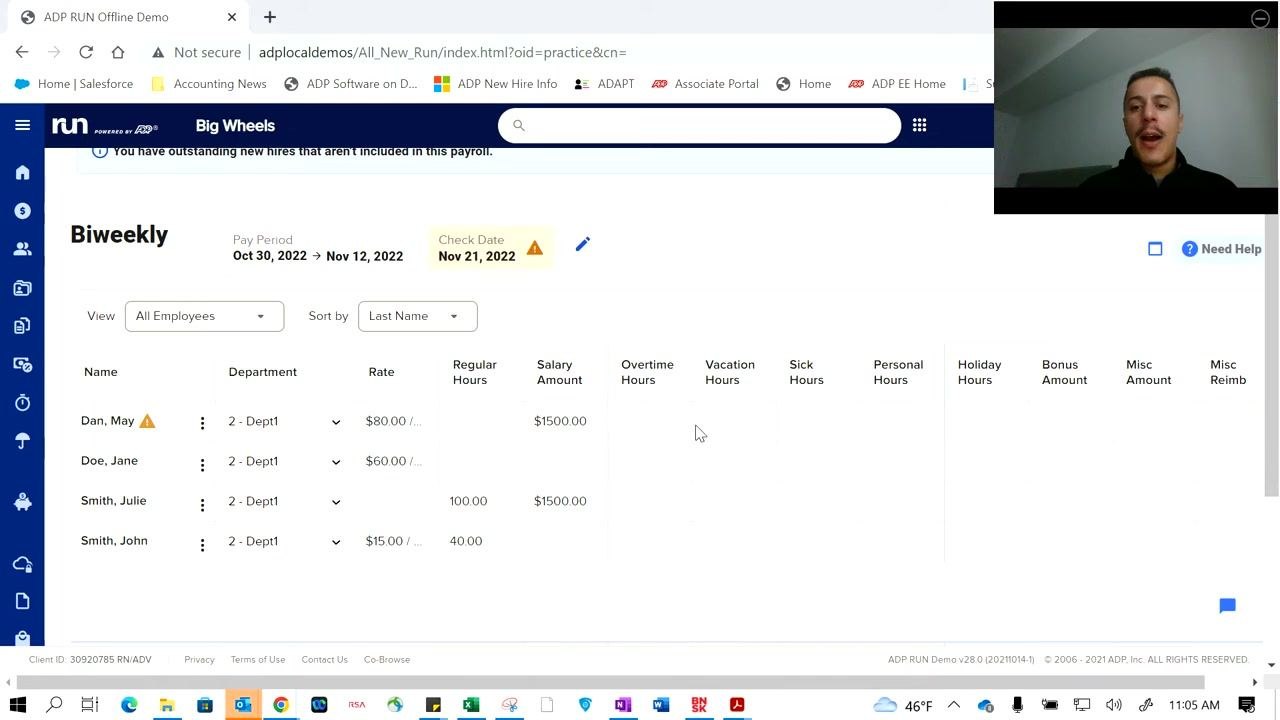Viewport: 1280px width, 720px height.
Task: Open the payroll dollar-sign sidebar icon
Action: pyautogui.click(x=22, y=211)
